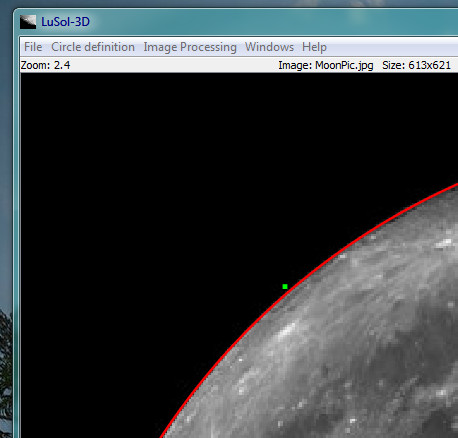Image resolution: width=458 pixels, height=438 pixels.
Task: Open the Help menu
Action: pos(314,47)
